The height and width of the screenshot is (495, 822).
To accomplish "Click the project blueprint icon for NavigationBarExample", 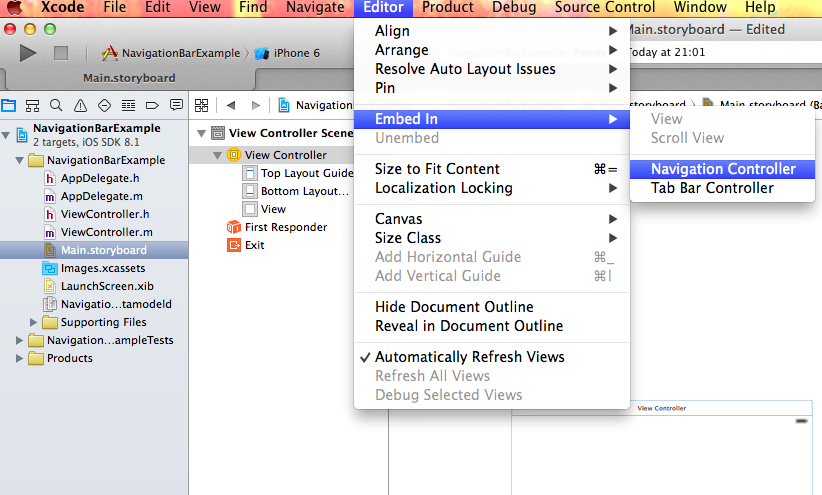I will (x=22, y=135).
